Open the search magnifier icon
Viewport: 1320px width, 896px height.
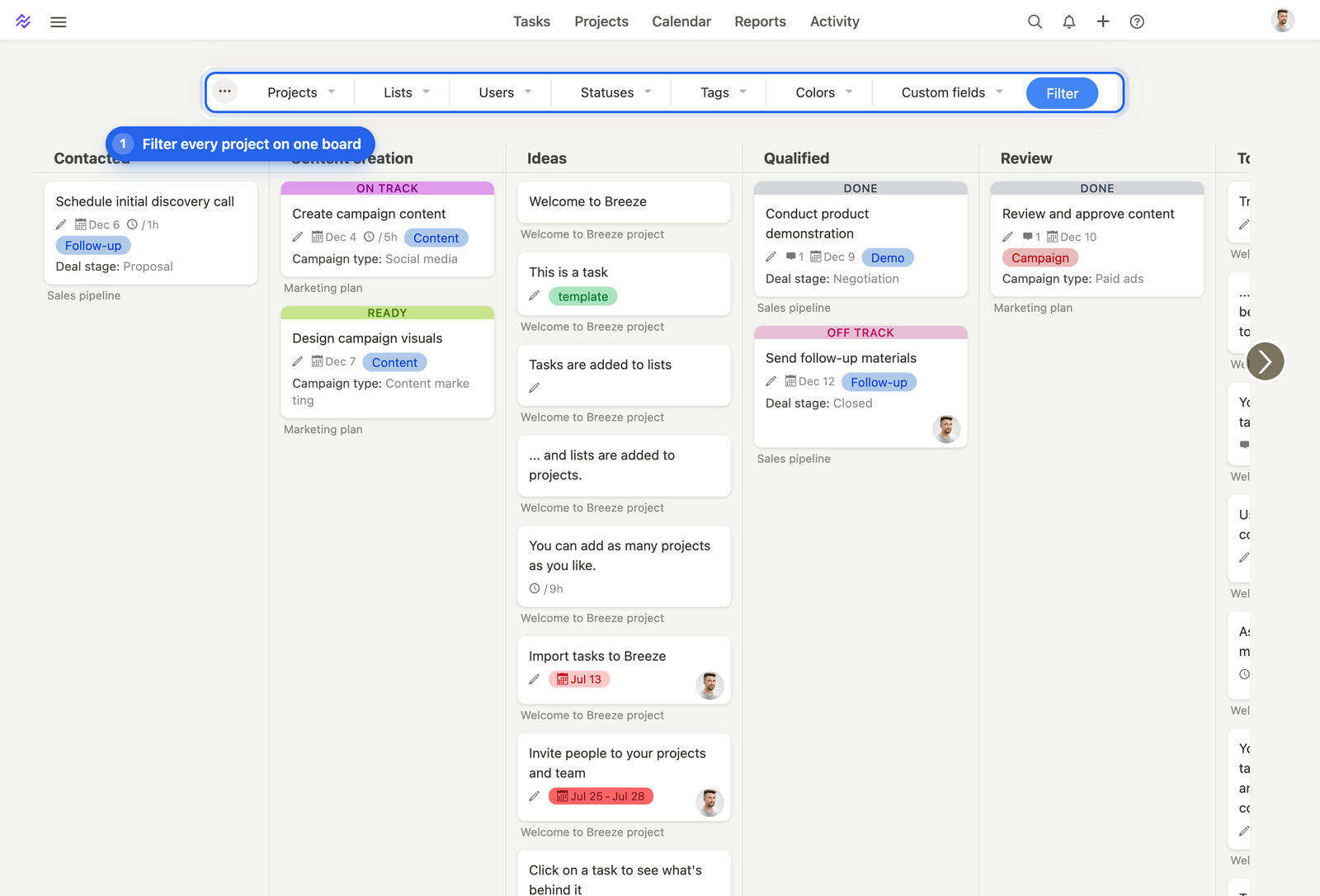point(1035,21)
